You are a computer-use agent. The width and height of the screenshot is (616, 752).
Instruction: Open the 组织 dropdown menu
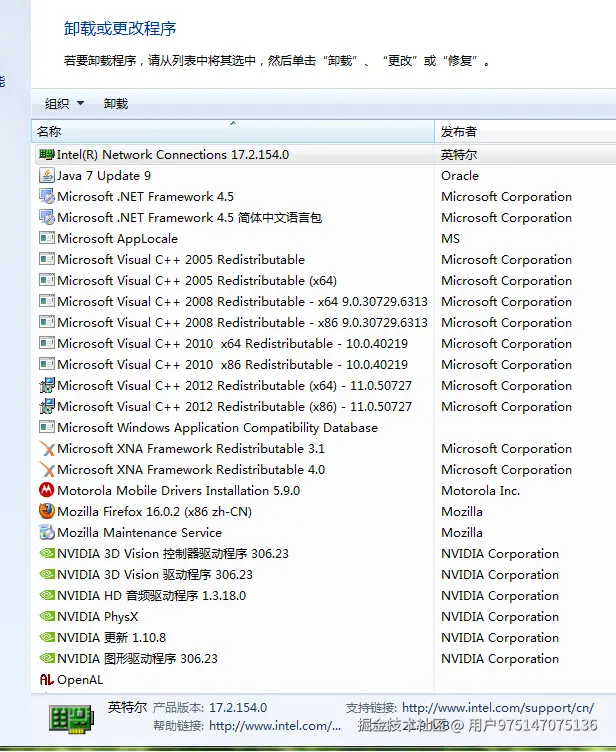pos(64,104)
